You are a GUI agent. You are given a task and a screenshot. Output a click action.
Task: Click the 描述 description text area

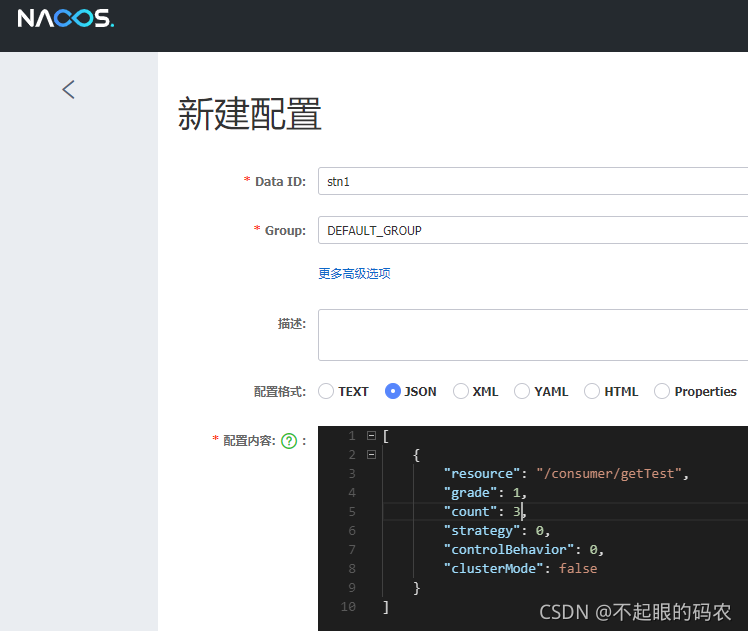click(533, 335)
